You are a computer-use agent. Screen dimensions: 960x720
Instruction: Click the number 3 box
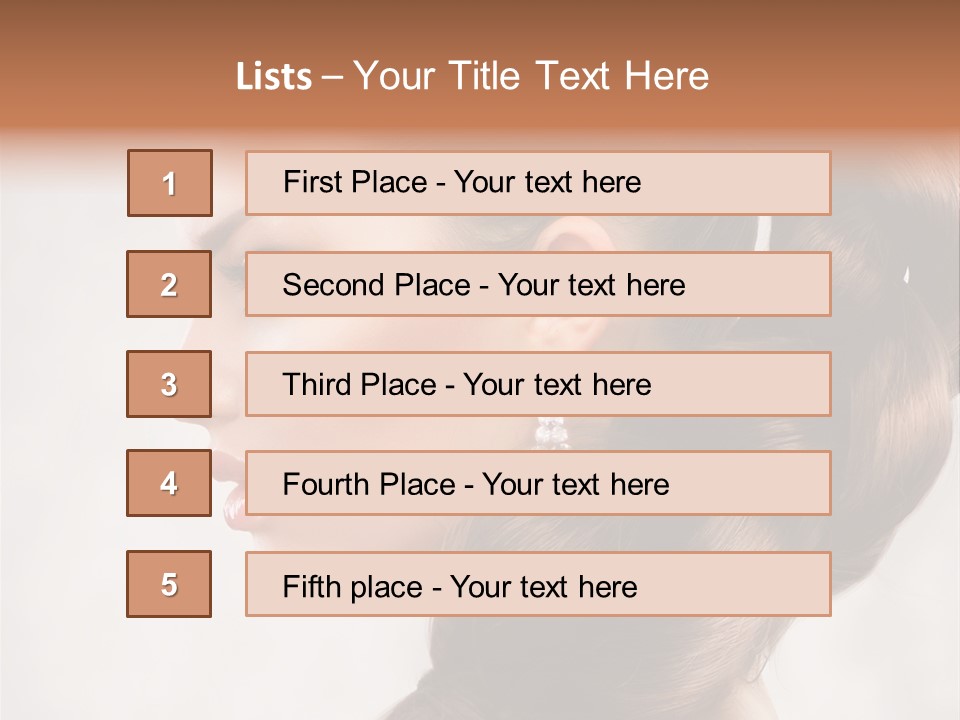(169, 384)
